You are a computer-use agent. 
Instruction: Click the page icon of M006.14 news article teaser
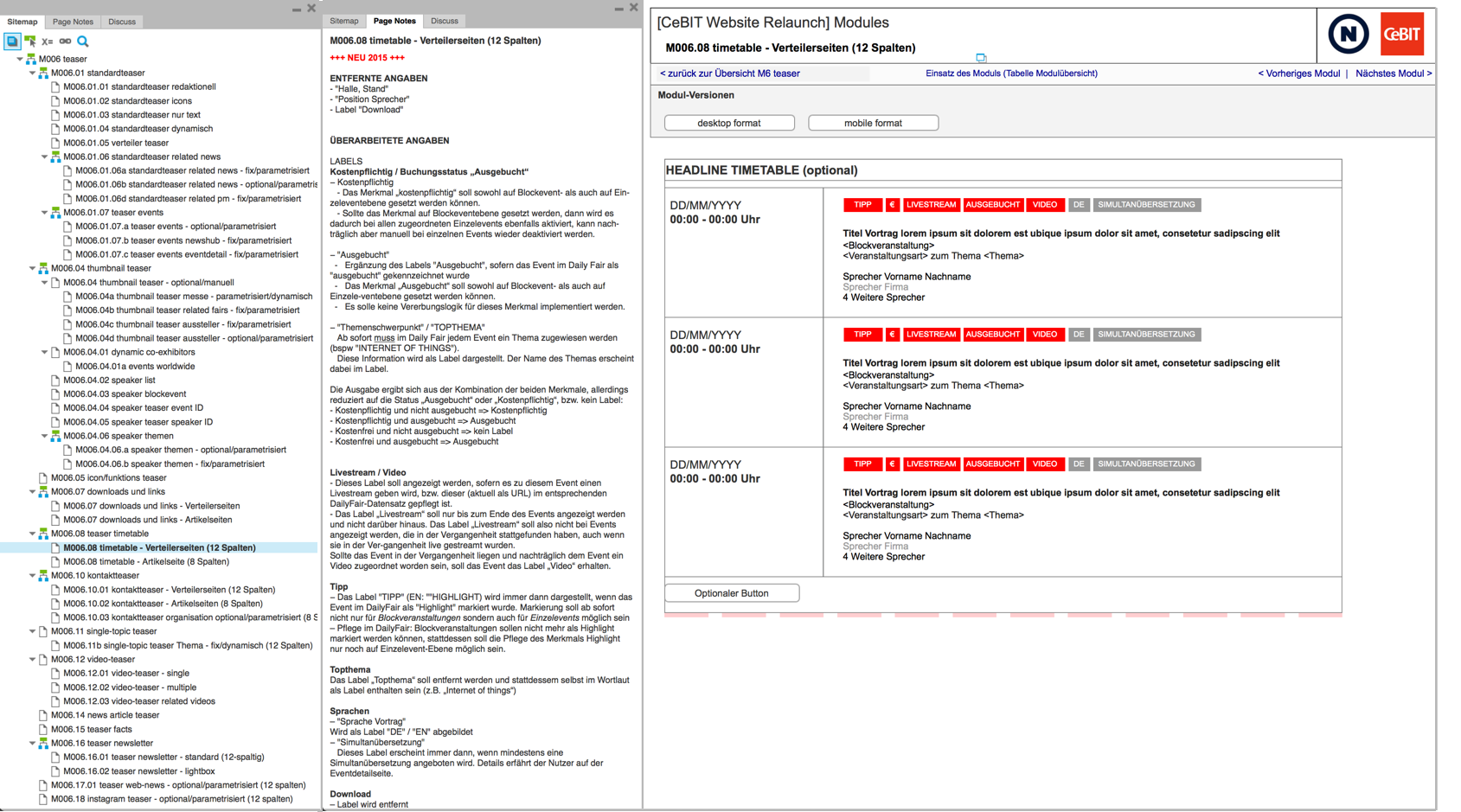tap(43, 715)
